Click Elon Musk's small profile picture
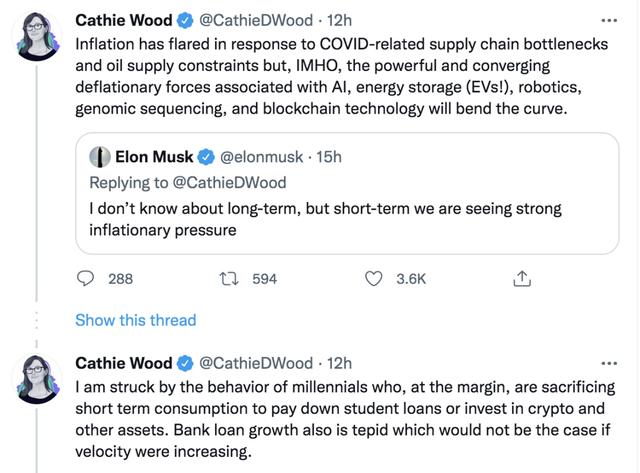 tap(99, 157)
